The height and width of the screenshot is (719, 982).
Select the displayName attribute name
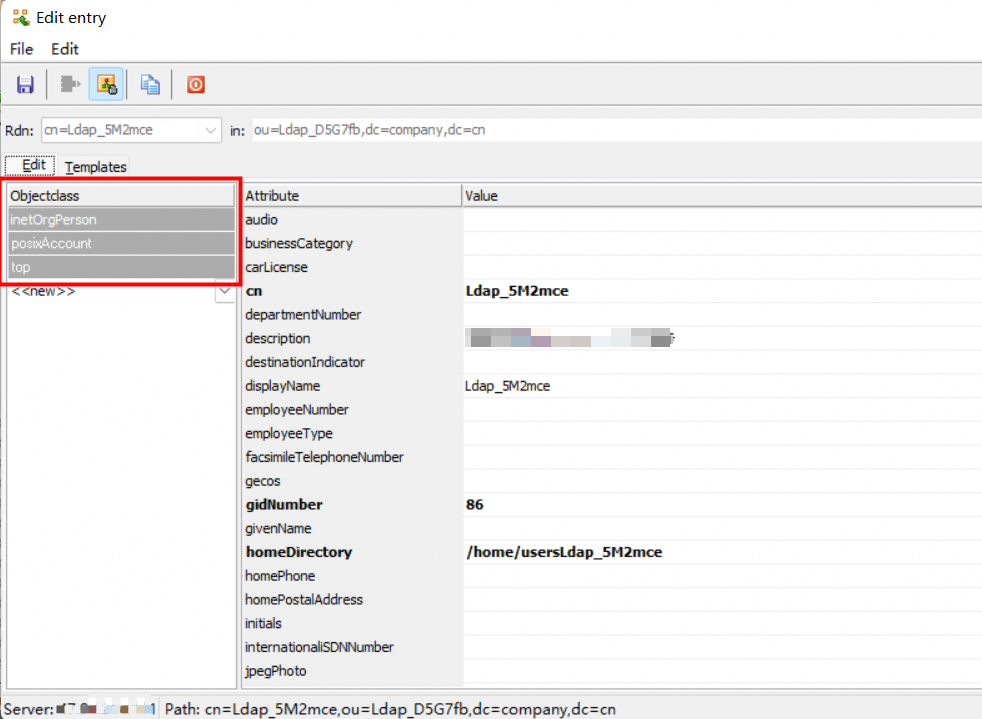282,386
